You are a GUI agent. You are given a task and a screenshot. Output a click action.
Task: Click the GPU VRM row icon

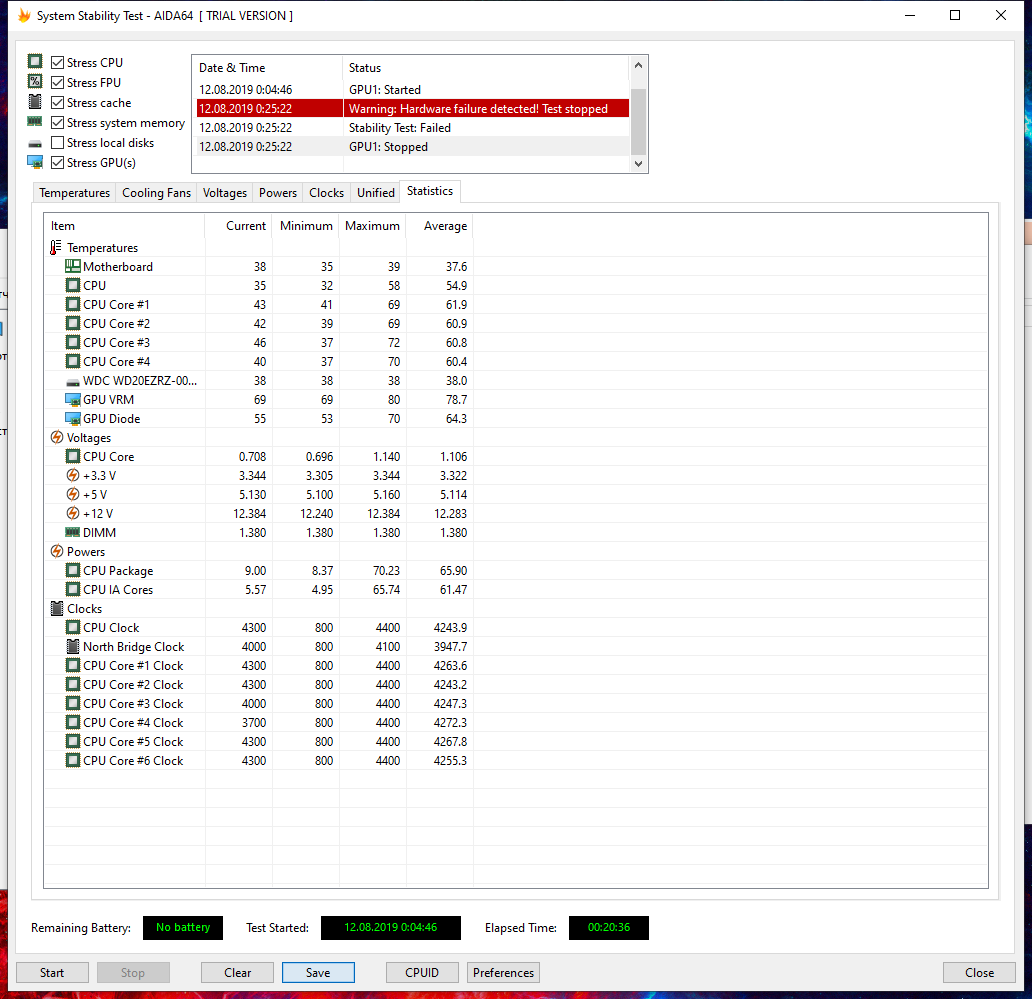[x=72, y=399]
